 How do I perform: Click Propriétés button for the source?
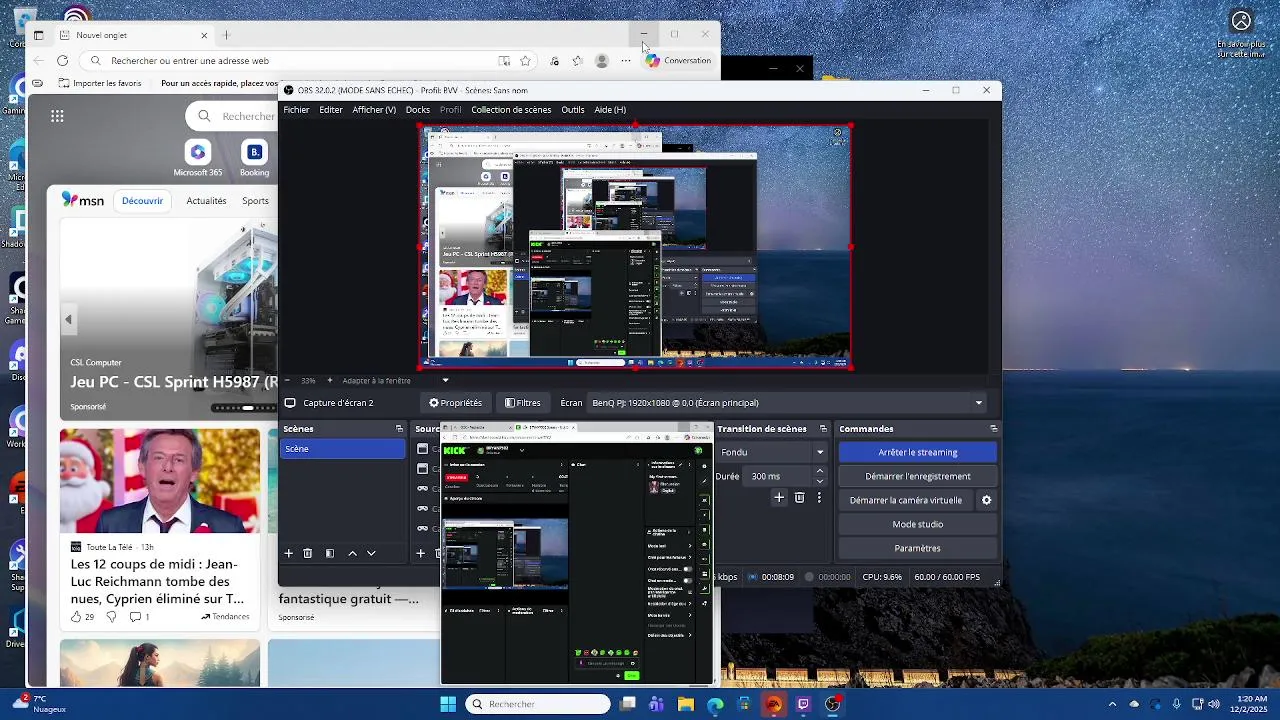(x=456, y=403)
